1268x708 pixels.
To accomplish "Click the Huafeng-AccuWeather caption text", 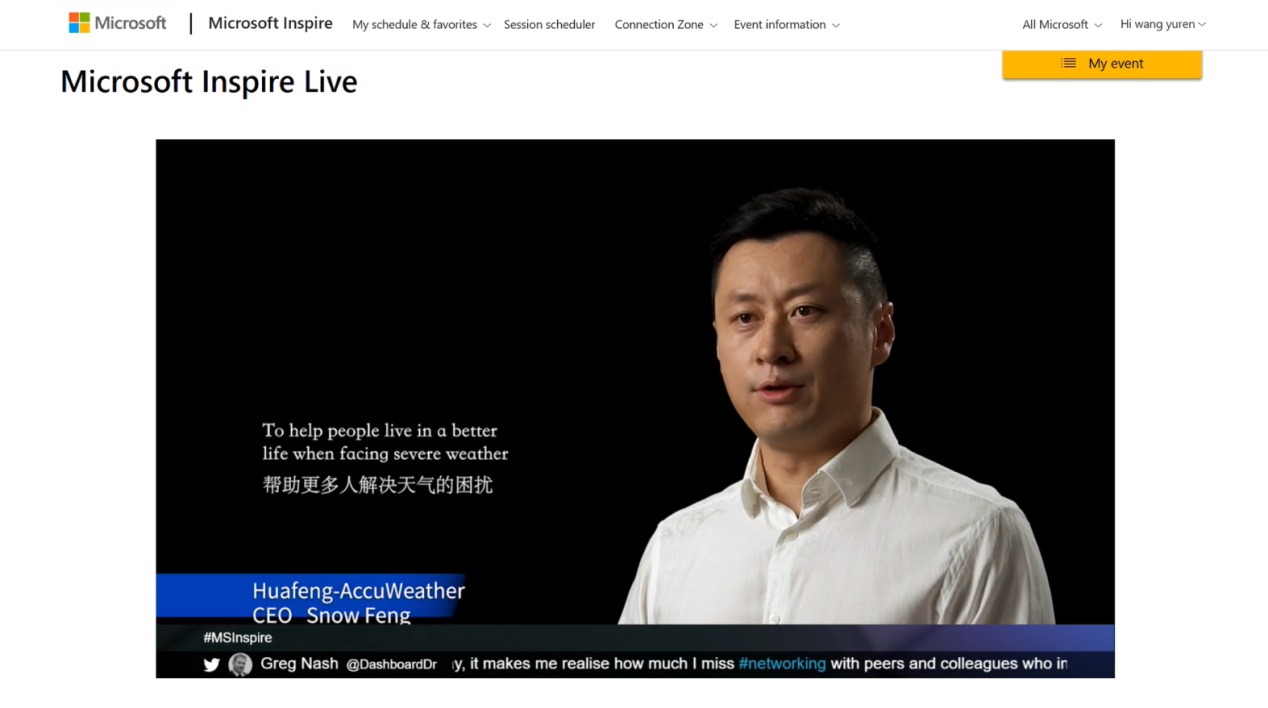I will pyautogui.click(x=358, y=590).
